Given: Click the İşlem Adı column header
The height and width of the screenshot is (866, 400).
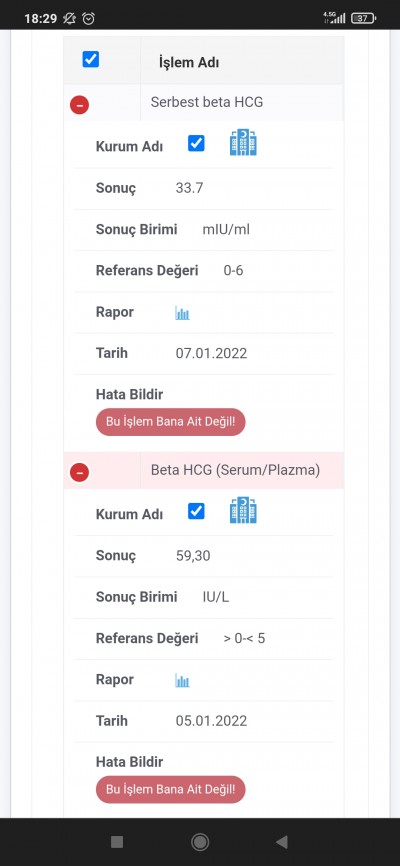Looking at the screenshot, I should coord(189,62).
